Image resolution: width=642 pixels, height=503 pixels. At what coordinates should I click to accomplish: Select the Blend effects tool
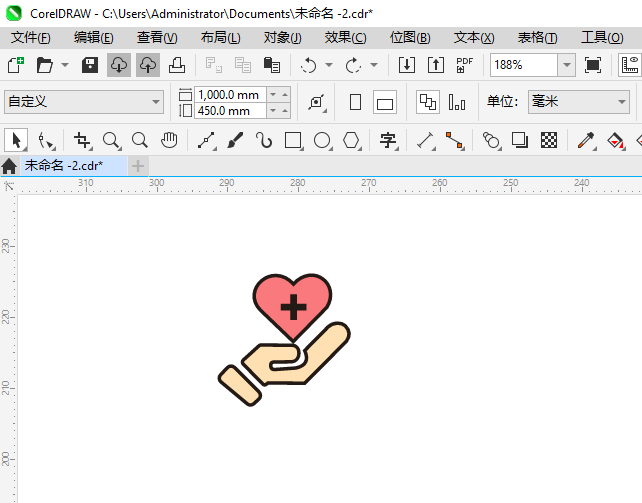[x=491, y=140]
